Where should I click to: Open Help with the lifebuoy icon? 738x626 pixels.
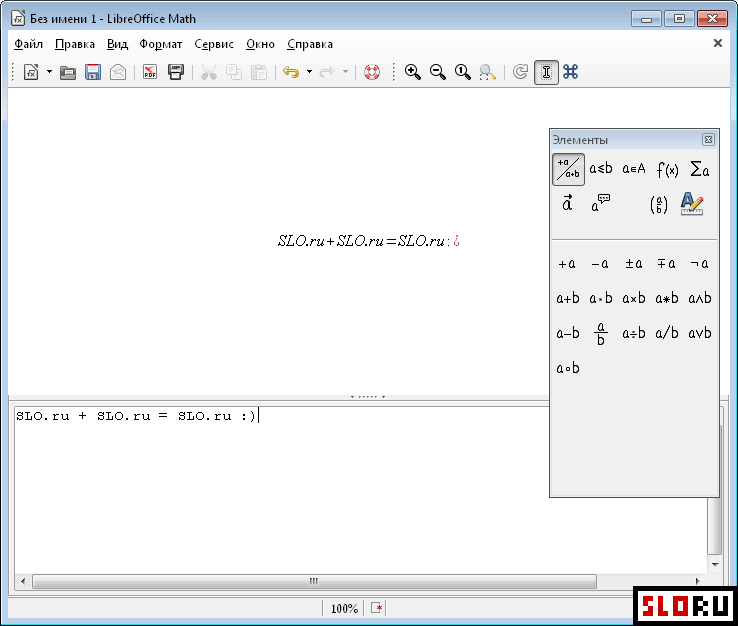(x=372, y=72)
